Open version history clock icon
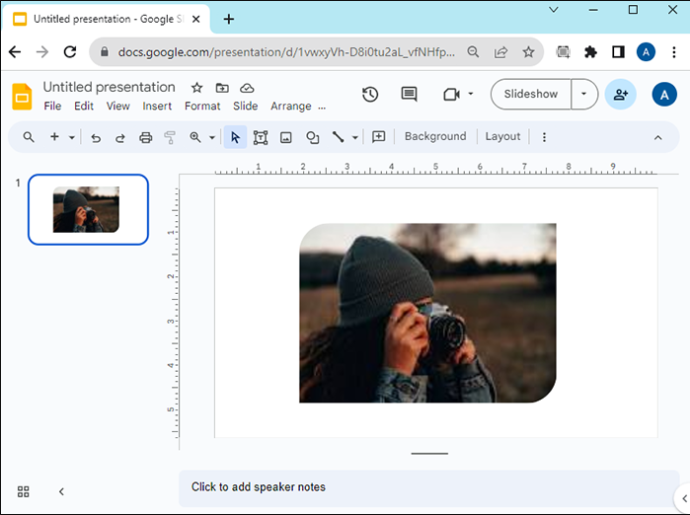 coord(370,94)
